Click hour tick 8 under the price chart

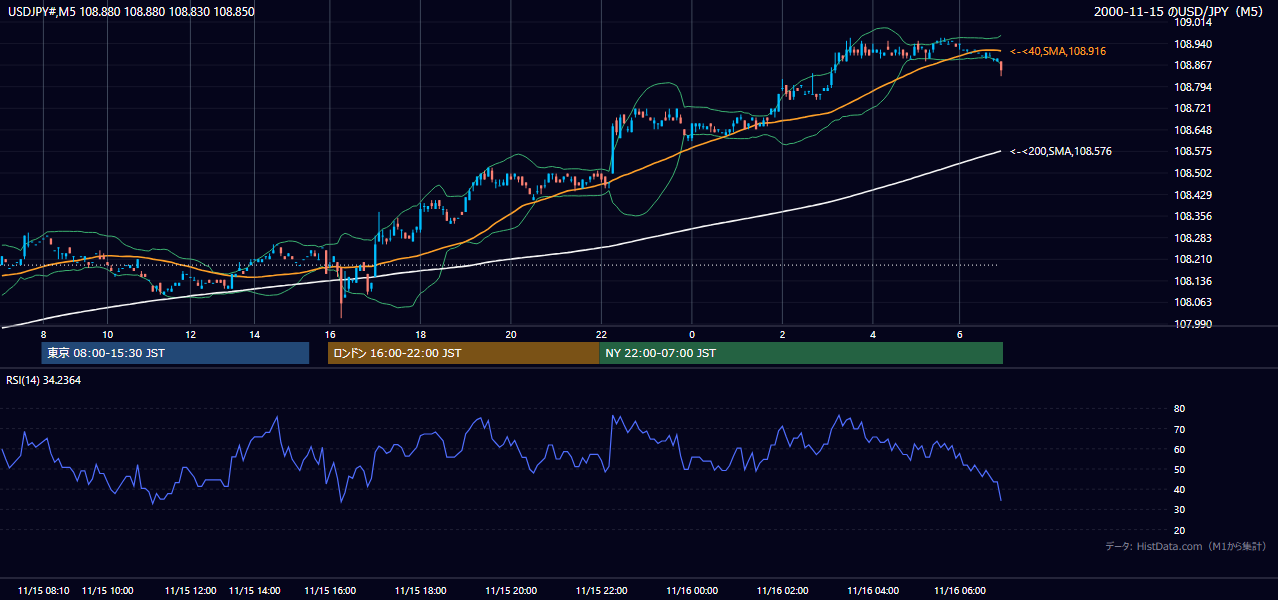tap(43, 334)
